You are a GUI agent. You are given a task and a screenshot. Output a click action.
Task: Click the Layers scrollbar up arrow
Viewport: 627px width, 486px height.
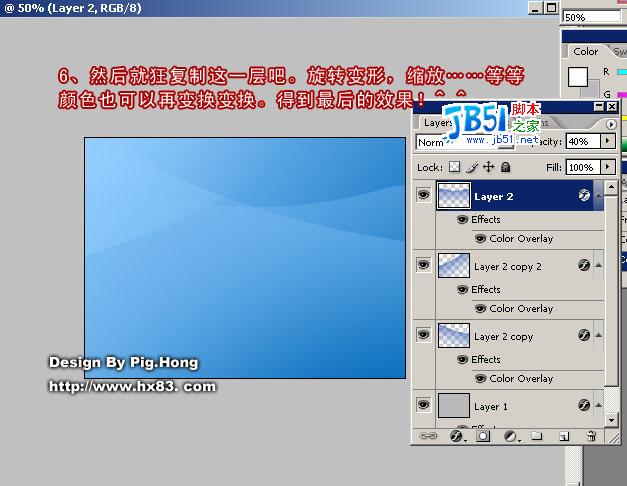coord(611,187)
